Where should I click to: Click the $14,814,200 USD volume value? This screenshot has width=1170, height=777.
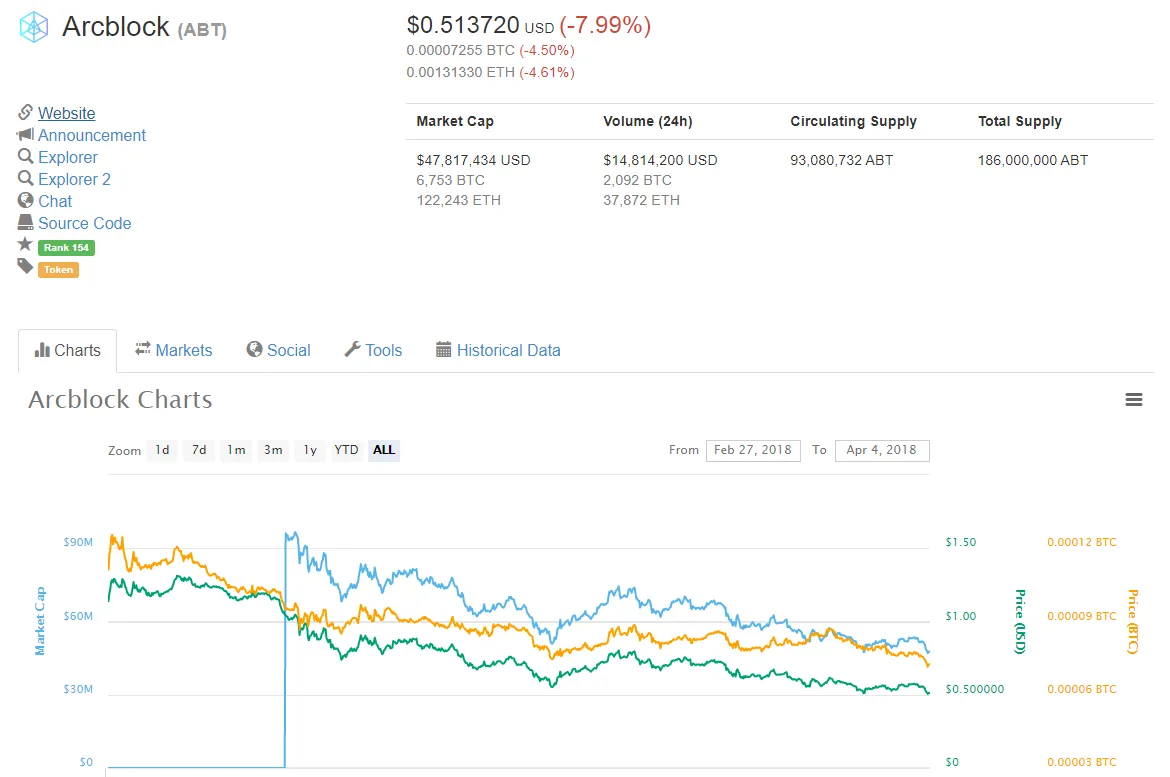tap(660, 160)
